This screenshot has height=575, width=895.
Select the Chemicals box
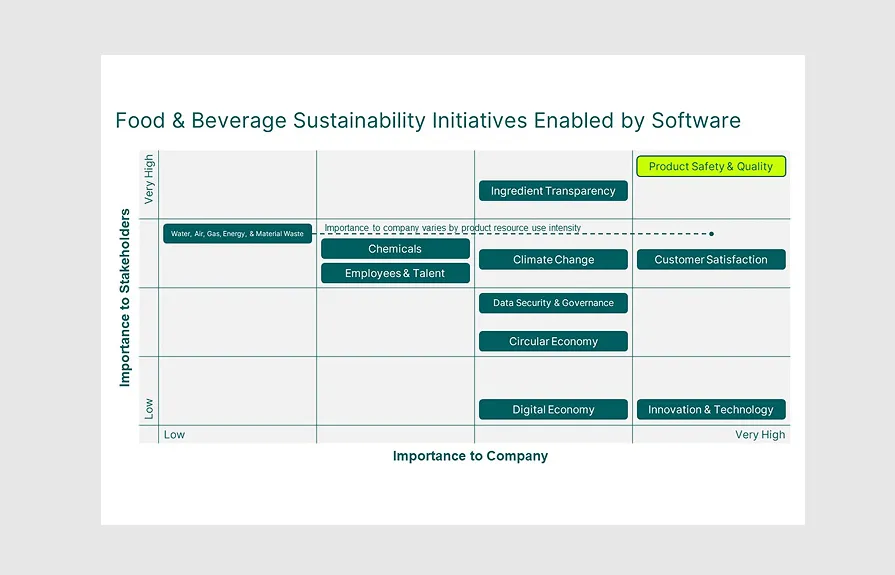pyautogui.click(x=395, y=249)
